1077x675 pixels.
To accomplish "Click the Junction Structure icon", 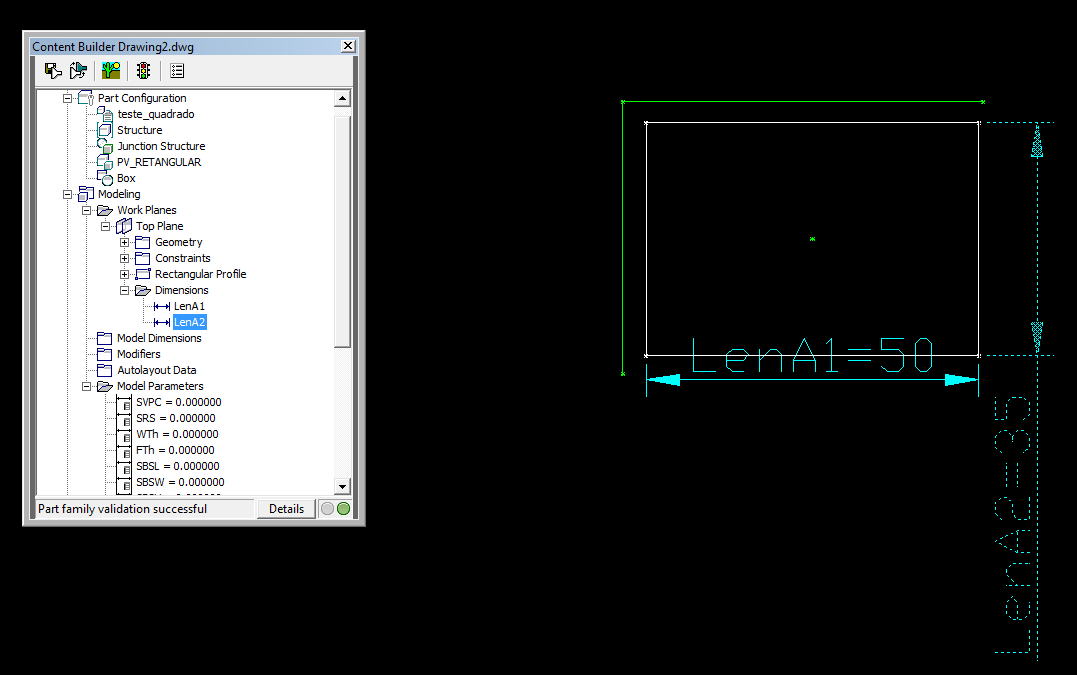I will (105, 146).
